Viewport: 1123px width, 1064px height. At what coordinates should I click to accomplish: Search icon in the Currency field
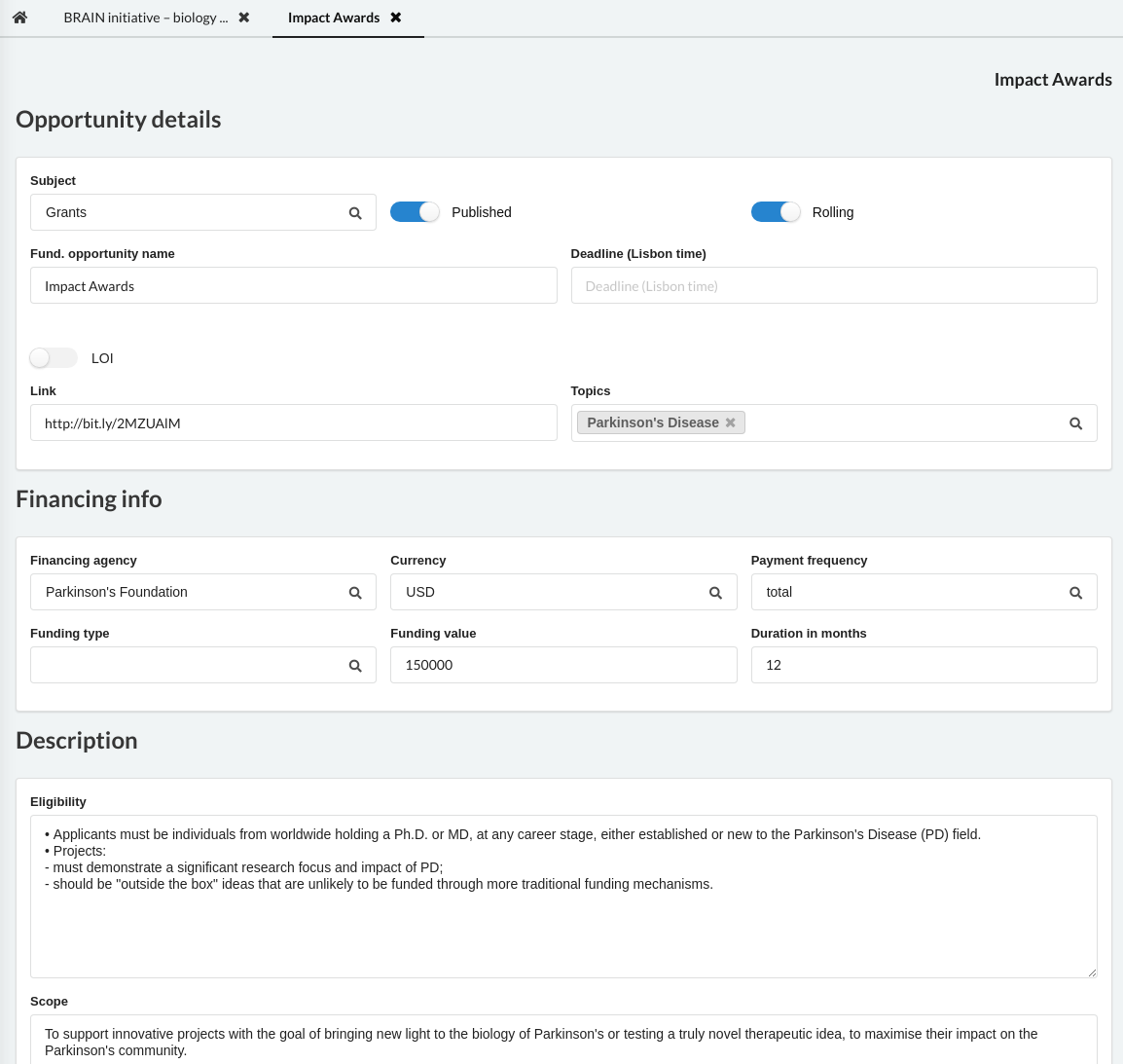pyautogui.click(x=715, y=593)
